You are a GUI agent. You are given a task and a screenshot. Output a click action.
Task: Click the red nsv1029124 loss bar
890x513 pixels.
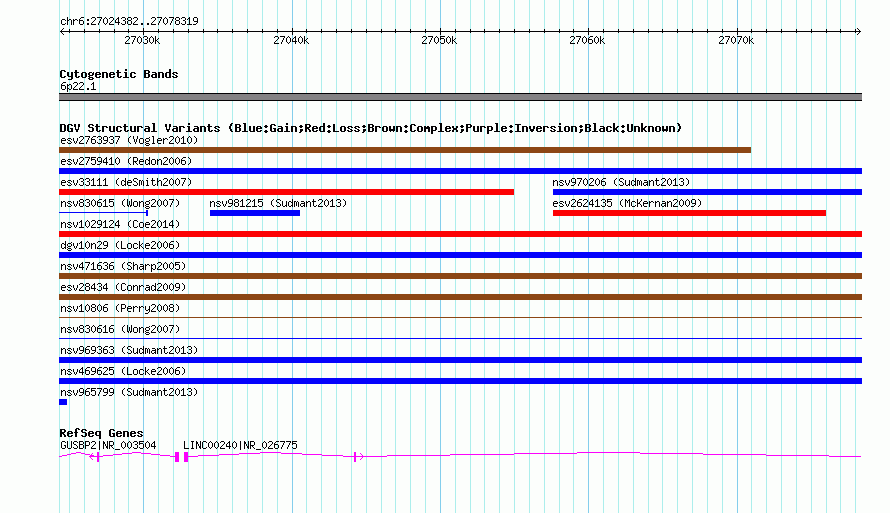click(460, 234)
